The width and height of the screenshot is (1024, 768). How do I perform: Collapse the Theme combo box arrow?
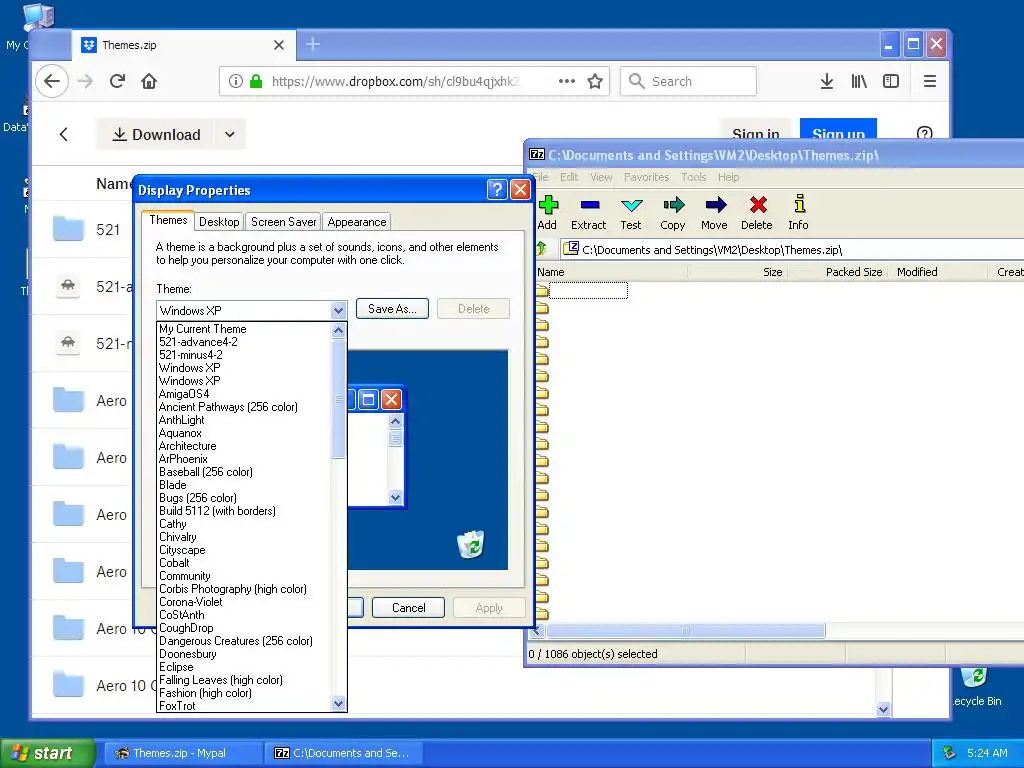pos(338,310)
